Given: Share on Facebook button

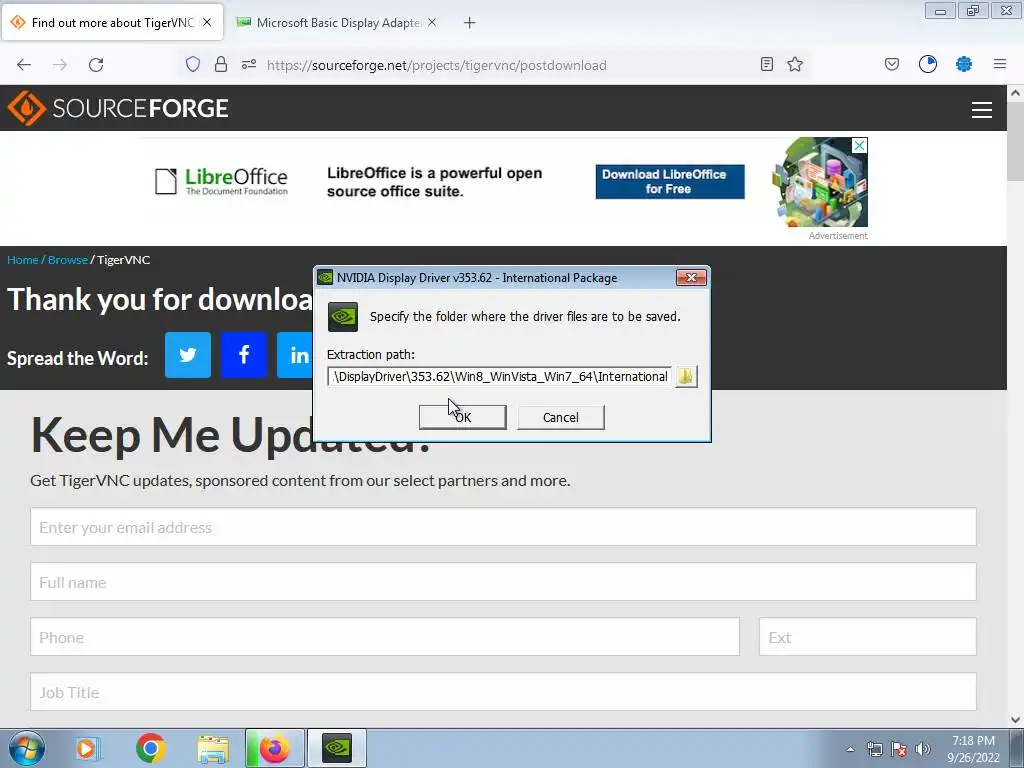Looking at the screenshot, I should click(x=244, y=355).
